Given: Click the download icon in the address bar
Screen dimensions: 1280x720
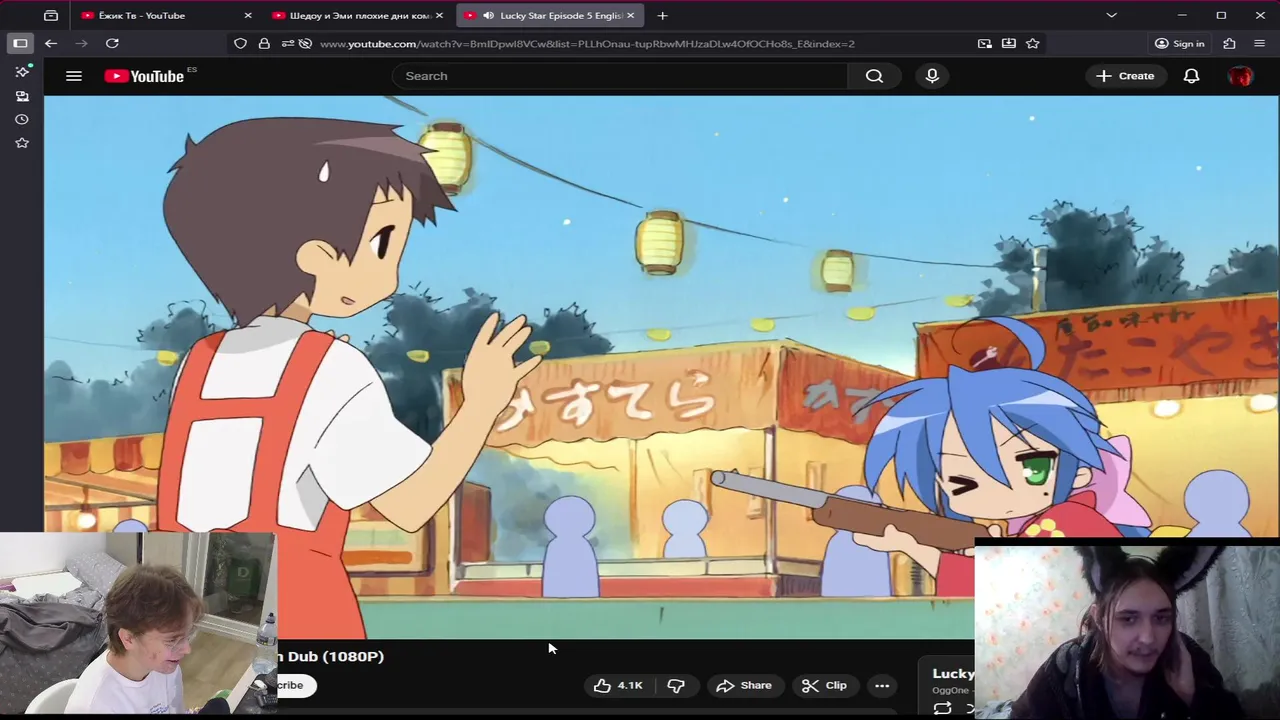Looking at the screenshot, I should pos(1009,43).
